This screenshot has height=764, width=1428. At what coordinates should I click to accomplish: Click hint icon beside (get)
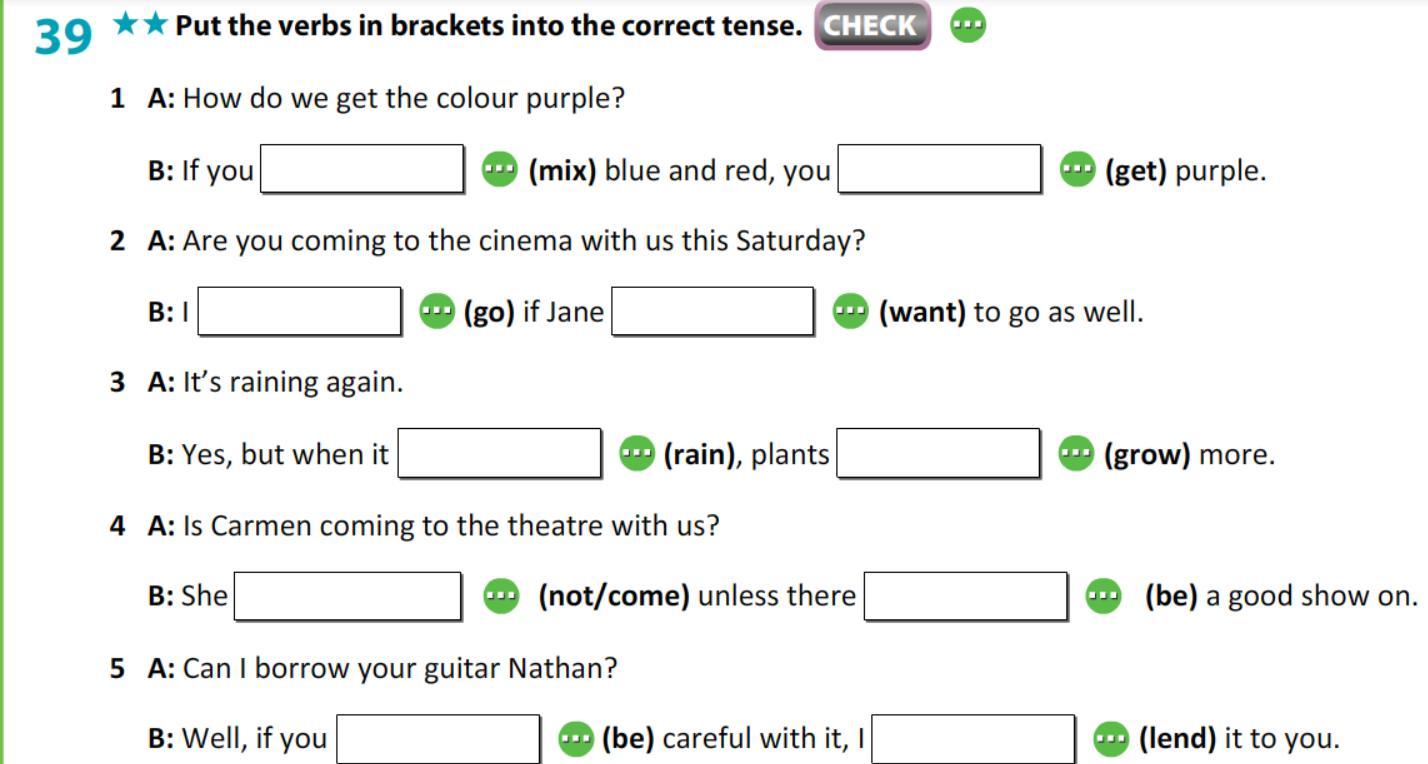click(x=1077, y=170)
